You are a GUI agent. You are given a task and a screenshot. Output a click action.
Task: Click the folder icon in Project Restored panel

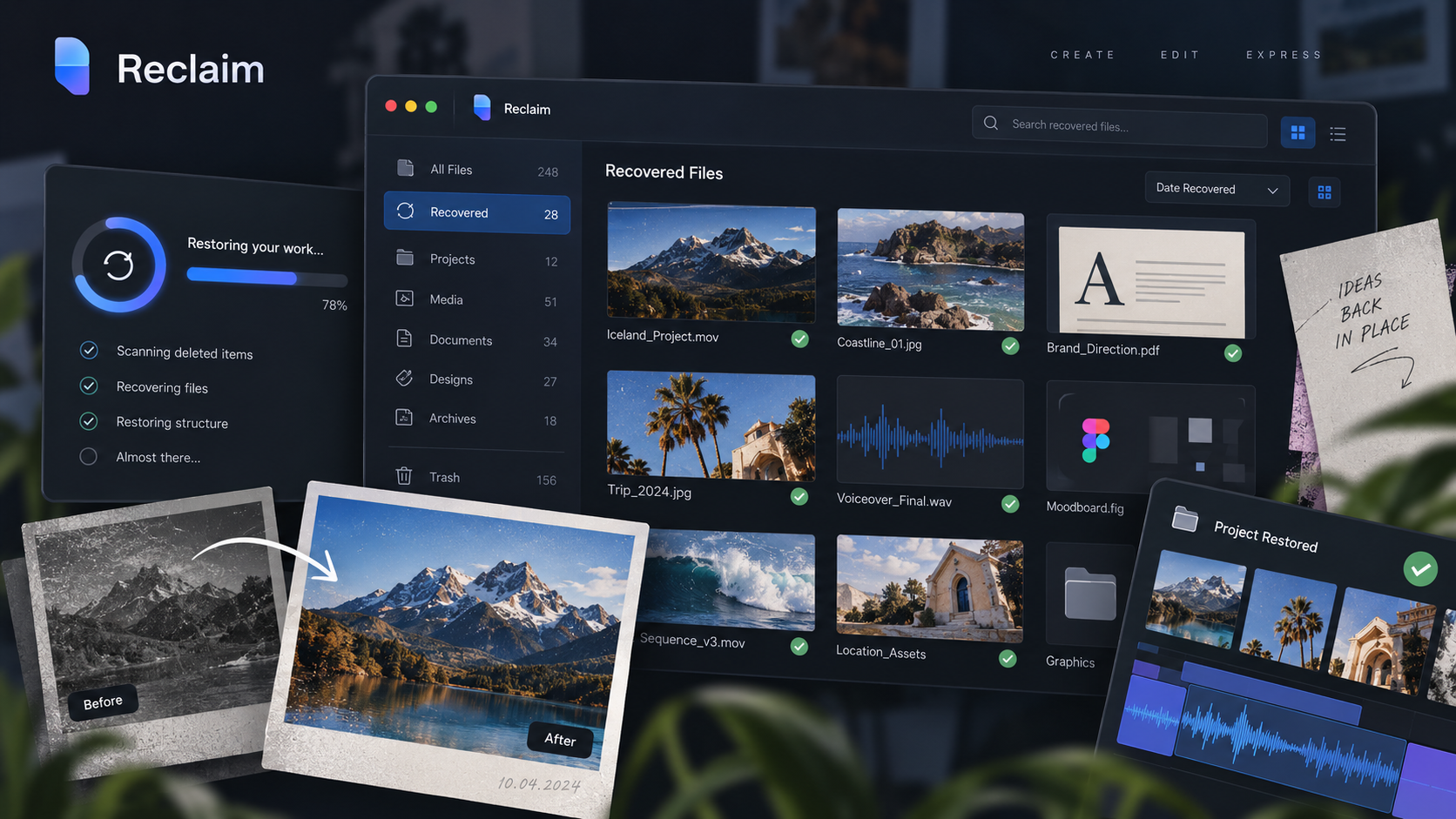pos(1185,519)
